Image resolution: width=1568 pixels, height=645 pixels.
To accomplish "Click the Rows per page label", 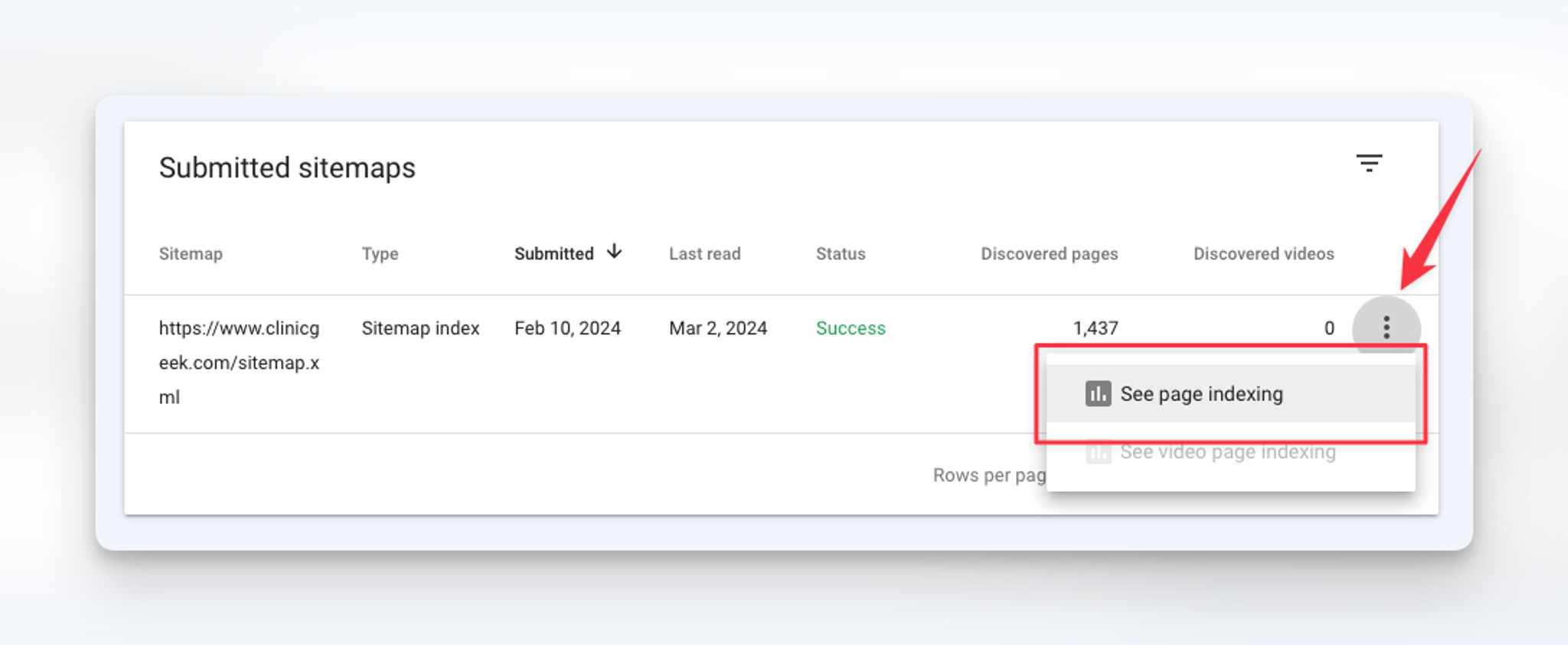I will point(989,475).
